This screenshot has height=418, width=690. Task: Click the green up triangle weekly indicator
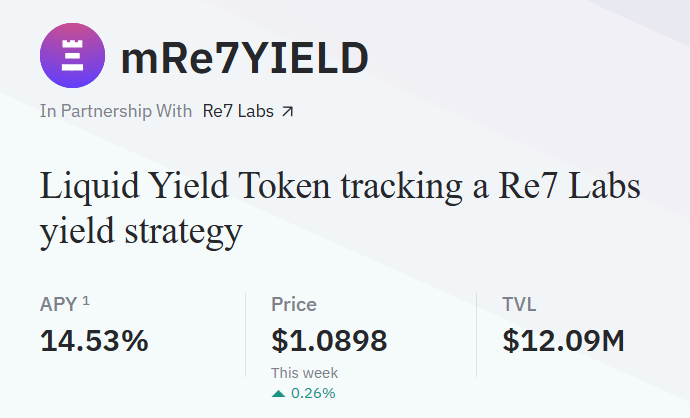click(279, 393)
